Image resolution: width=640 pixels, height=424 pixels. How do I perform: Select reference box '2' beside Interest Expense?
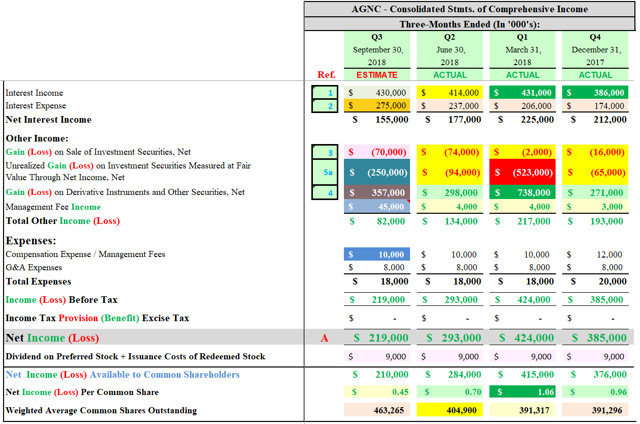[325, 106]
